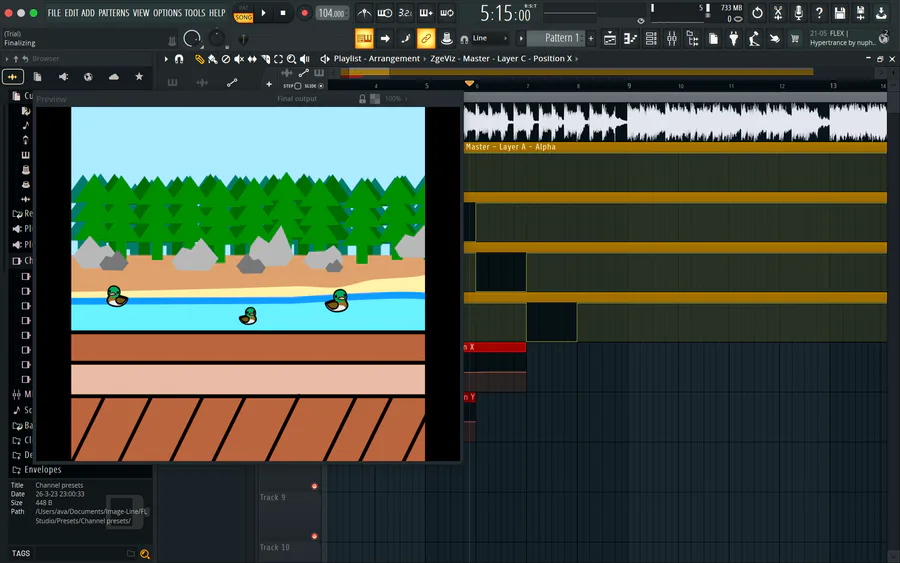Click the stamp note icon

click(x=447, y=38)
